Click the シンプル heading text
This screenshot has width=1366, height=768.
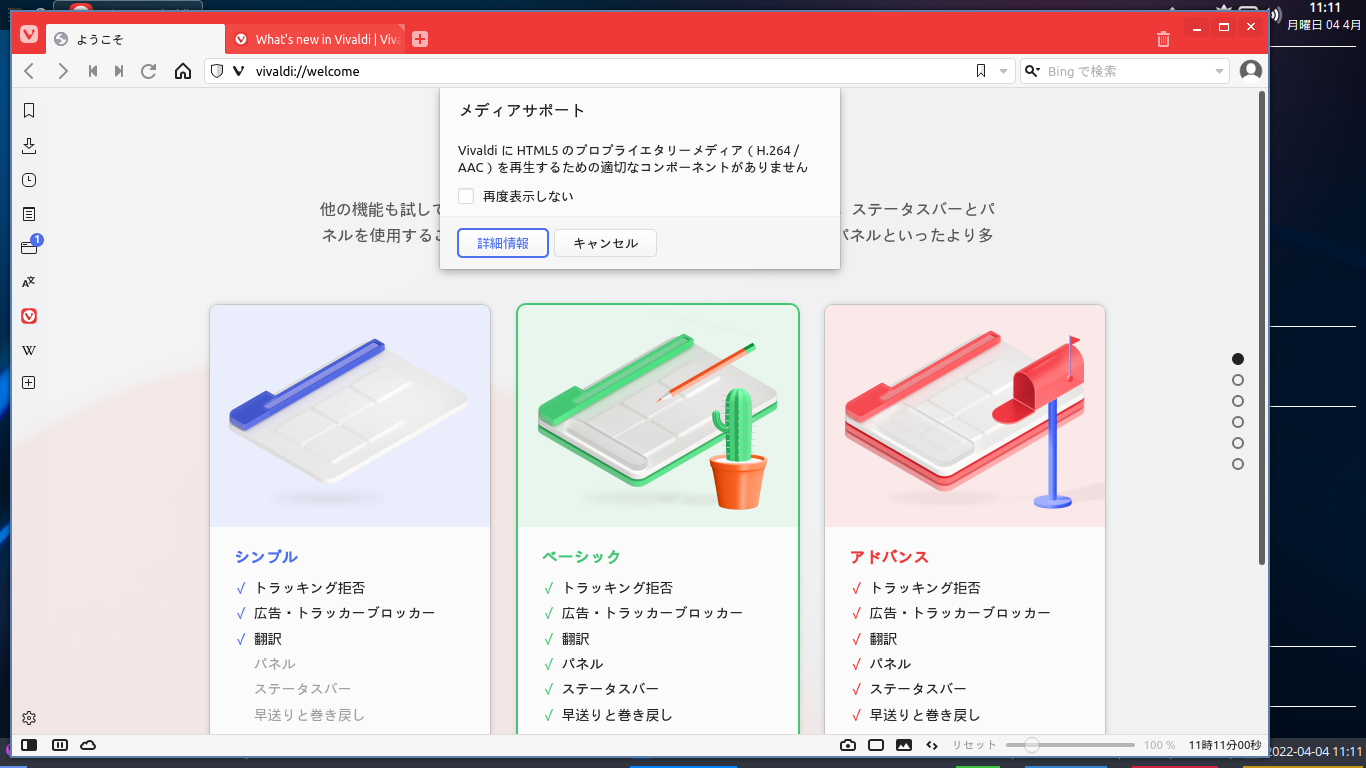266,557
